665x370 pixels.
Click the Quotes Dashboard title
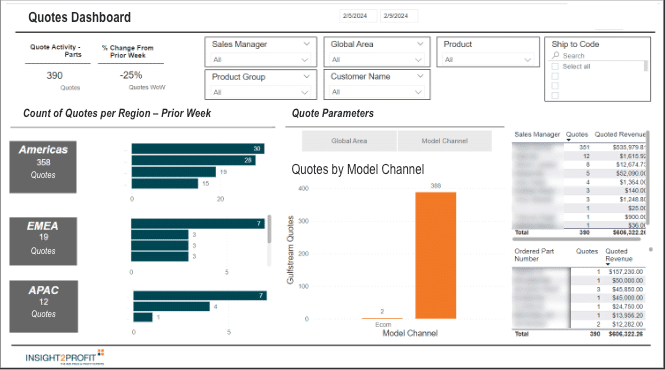[79, 17]
